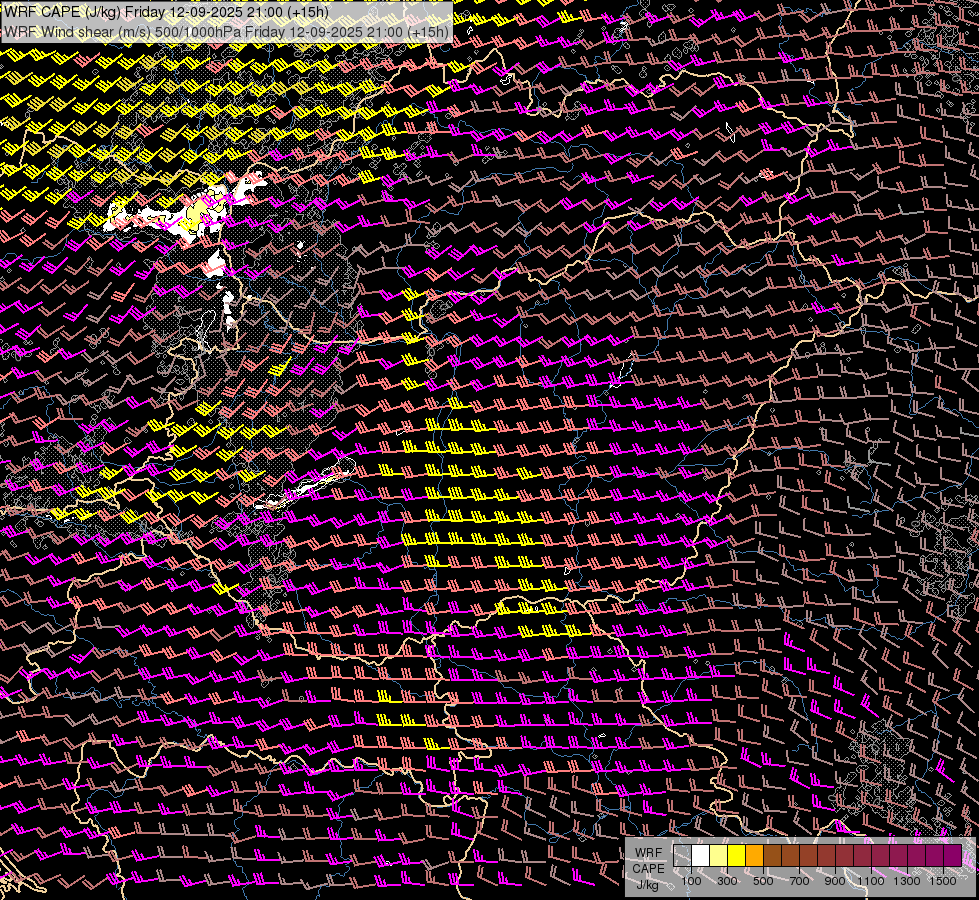This screenshot has height=900, width=979.
Task: Select the orange legend swatch
Action: click(755, 856)
